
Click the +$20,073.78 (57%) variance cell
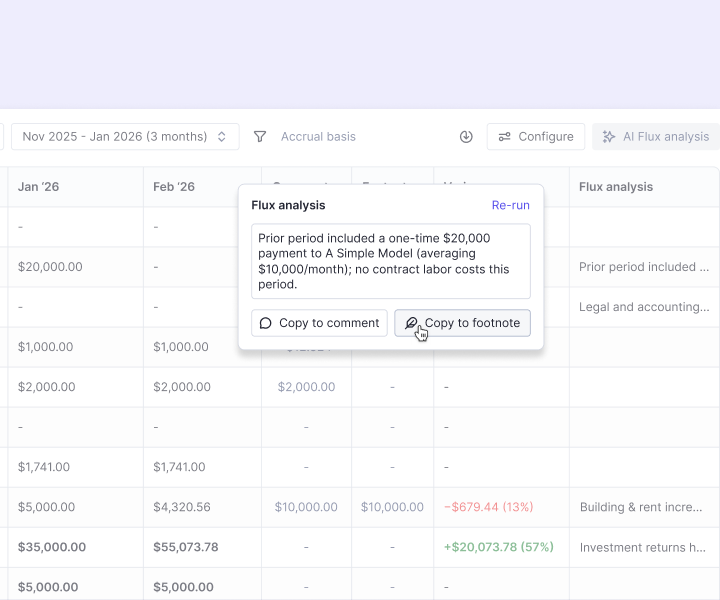coord(499,547)
